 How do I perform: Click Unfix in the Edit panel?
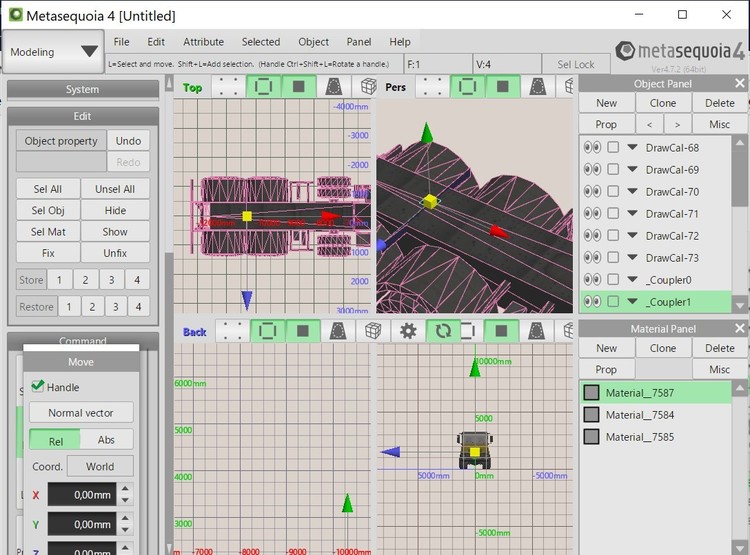[115, 253]
